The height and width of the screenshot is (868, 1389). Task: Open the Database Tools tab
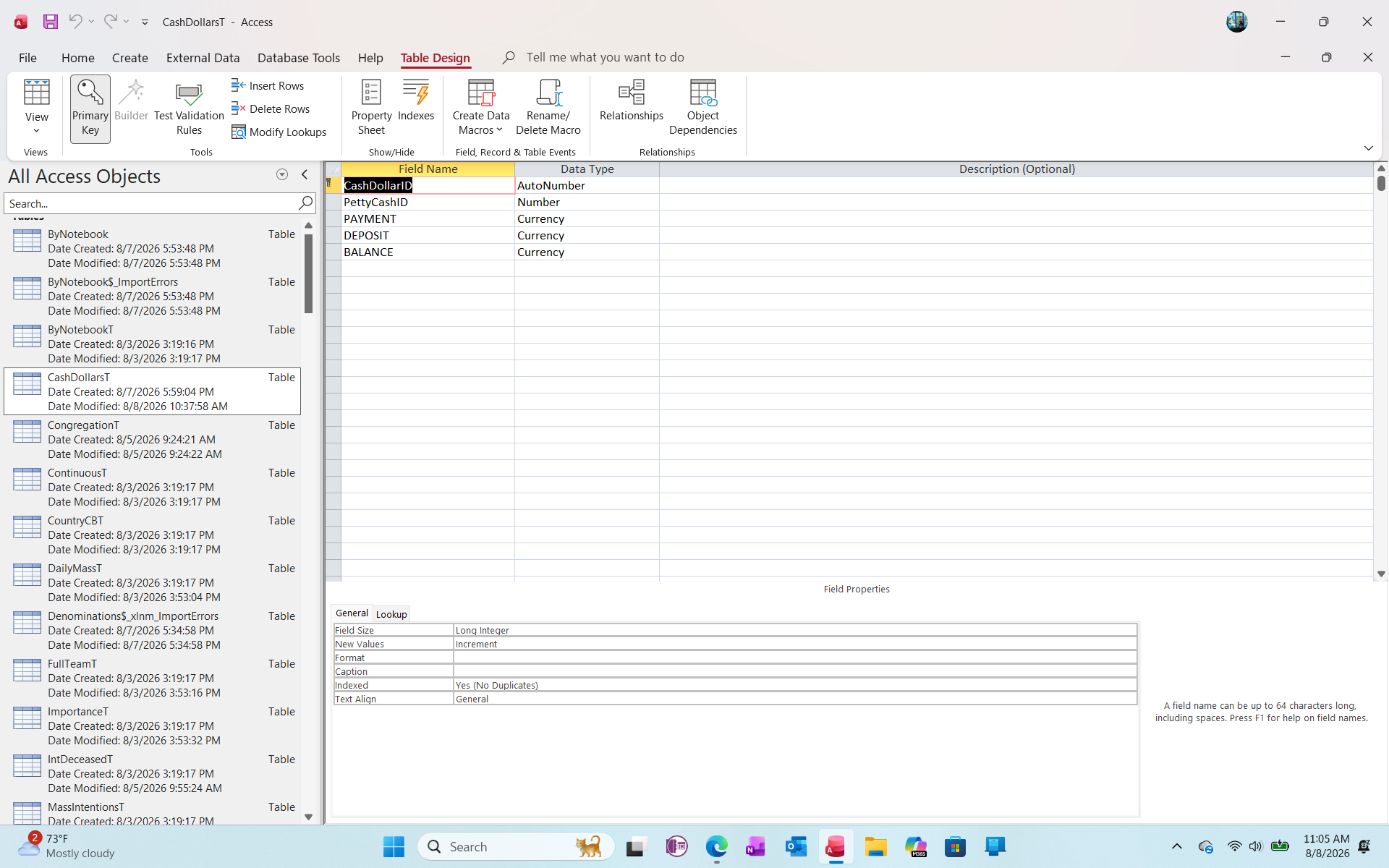(x=299, y=58)
